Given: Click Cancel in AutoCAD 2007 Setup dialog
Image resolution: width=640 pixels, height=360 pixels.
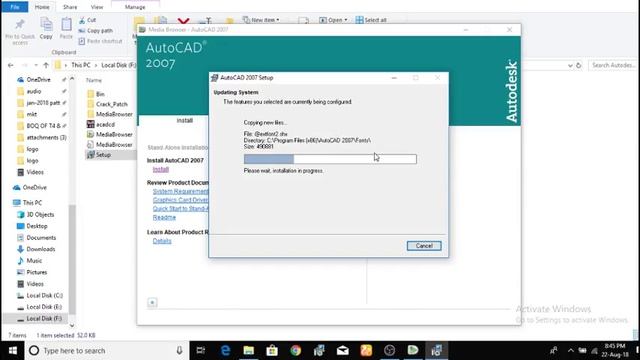Looking at the screenshot, I should [x=424, y=246].
